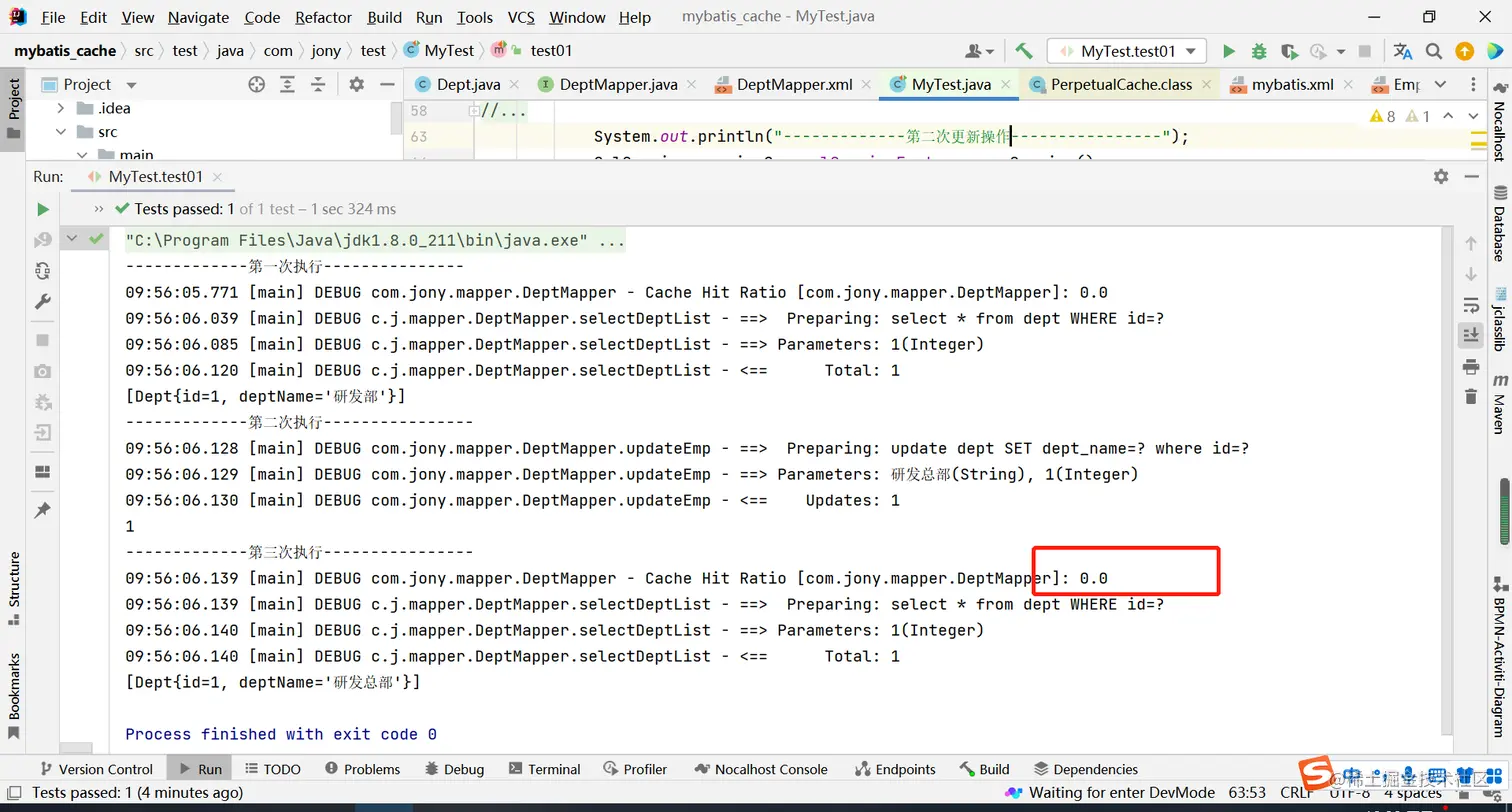
Task: Click the 63:53 cursor position
Action: [x=1245, y=793]
